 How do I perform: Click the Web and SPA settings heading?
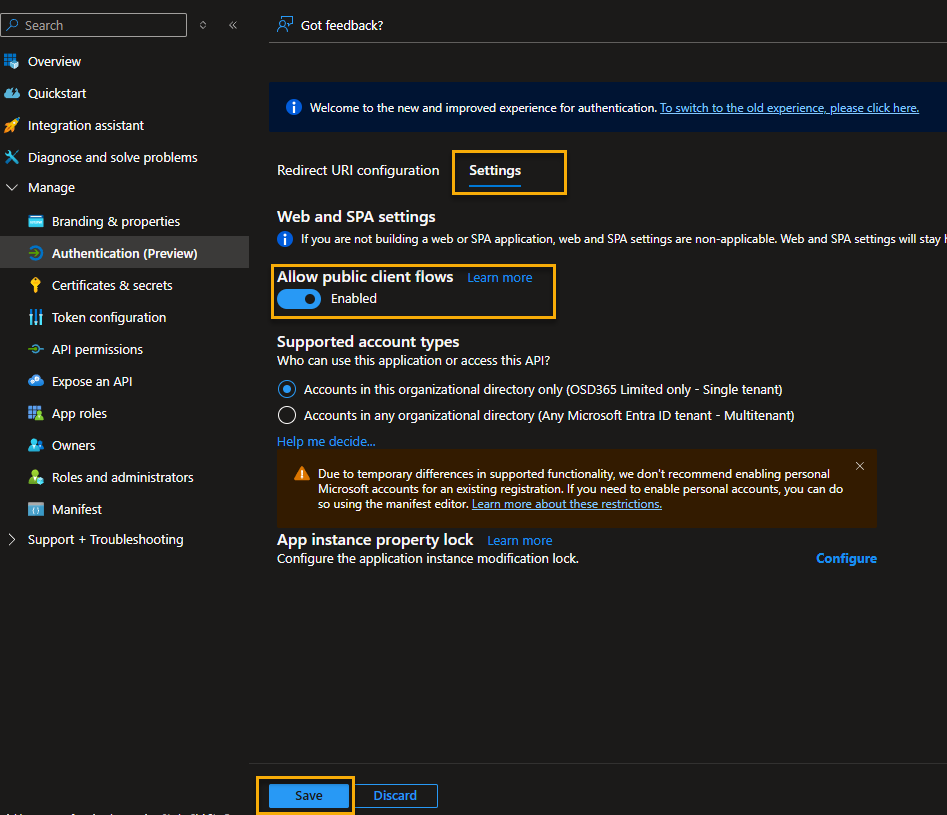(x=356, y=216)
